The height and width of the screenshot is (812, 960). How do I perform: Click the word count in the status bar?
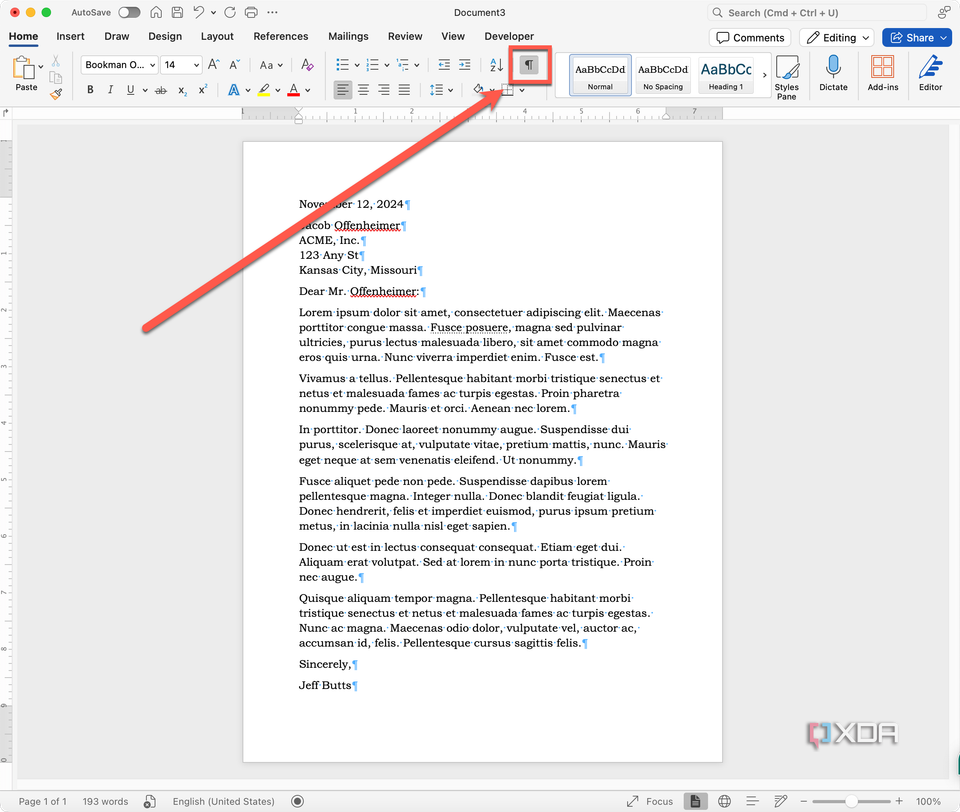[x=105, y=801]
